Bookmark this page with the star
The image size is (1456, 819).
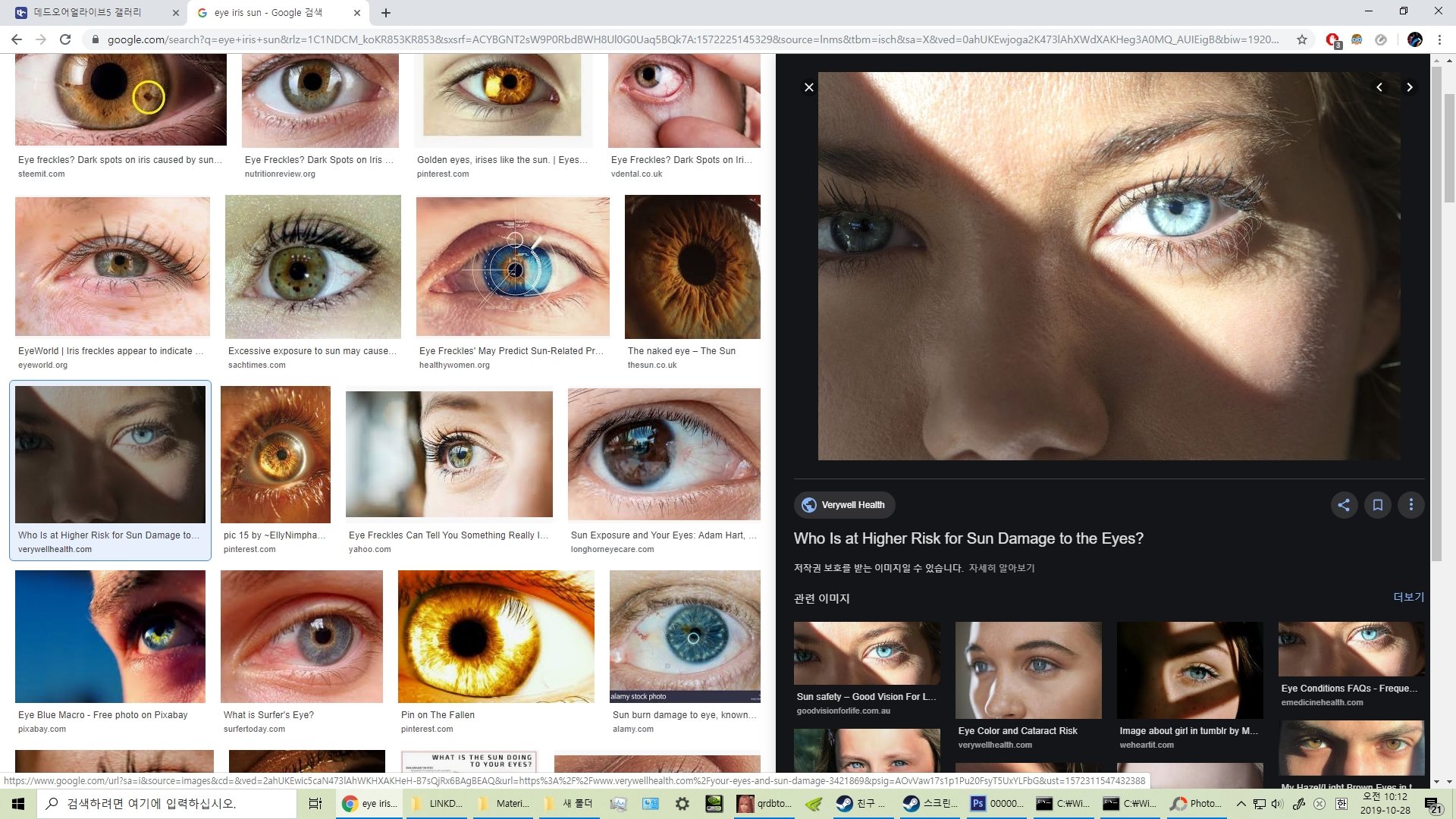pos(1302,39)
